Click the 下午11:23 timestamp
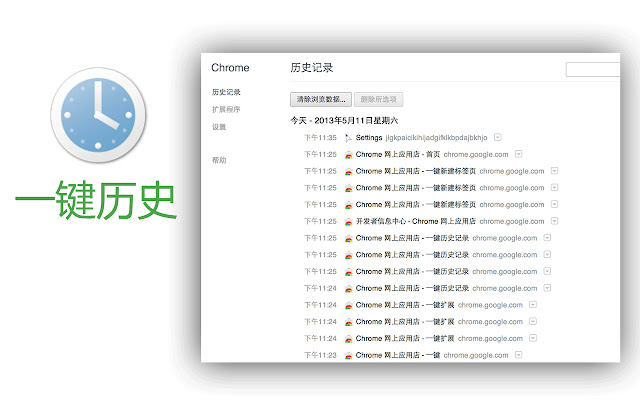Image resolution: width=640 pixels, height=400 pixels. (320, 355)
